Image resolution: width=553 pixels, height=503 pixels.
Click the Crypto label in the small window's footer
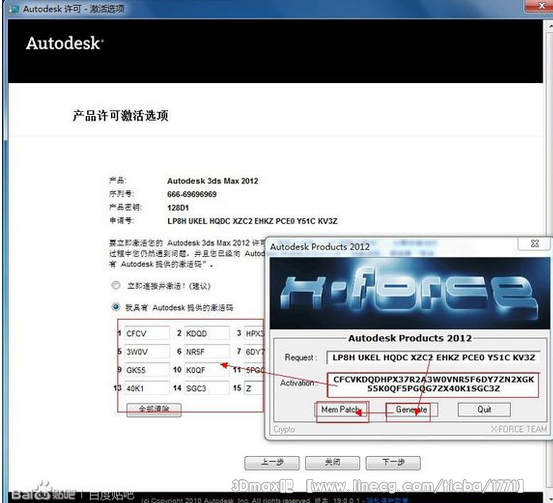[284, 430]
